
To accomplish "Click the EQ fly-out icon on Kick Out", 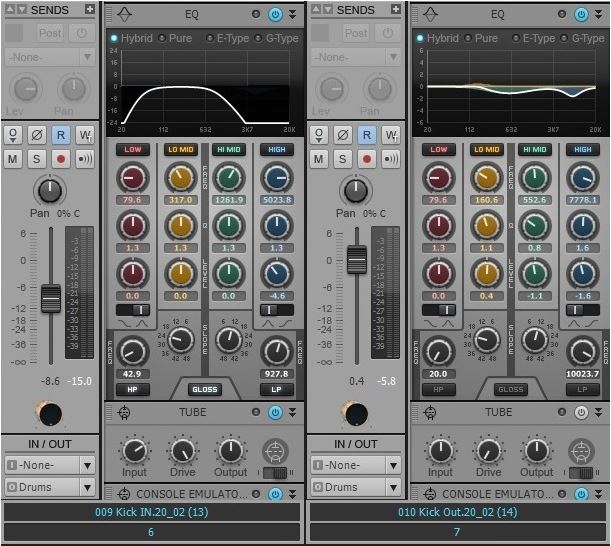I will (431, 14).
